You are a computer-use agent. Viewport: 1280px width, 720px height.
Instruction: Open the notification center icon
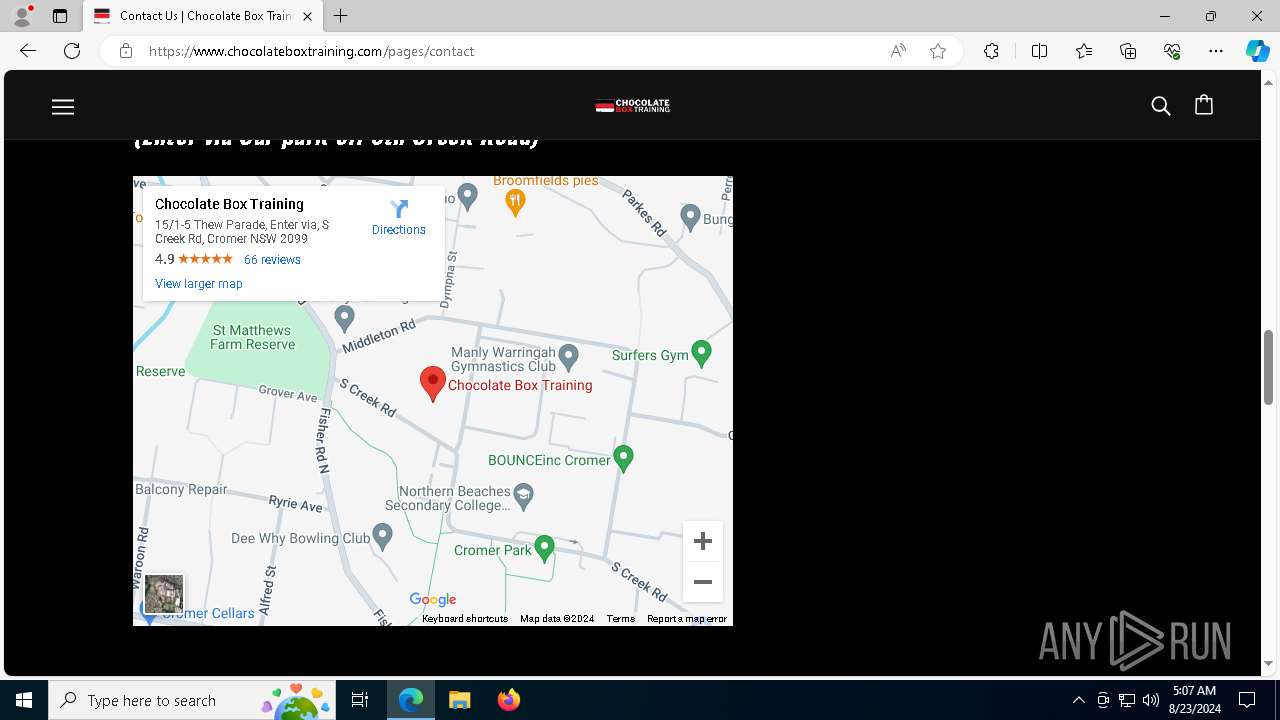[1247, 700]
